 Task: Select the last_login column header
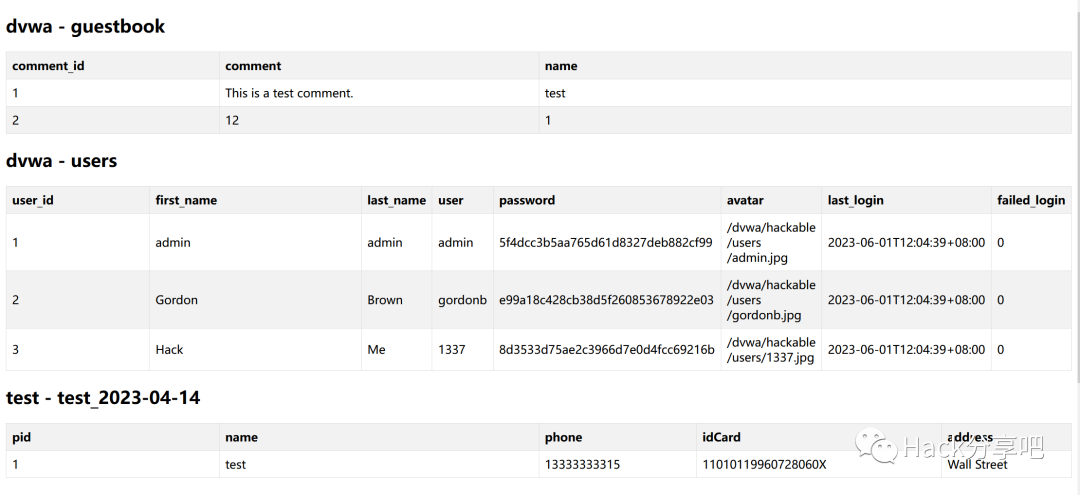[x=856, y=200]
